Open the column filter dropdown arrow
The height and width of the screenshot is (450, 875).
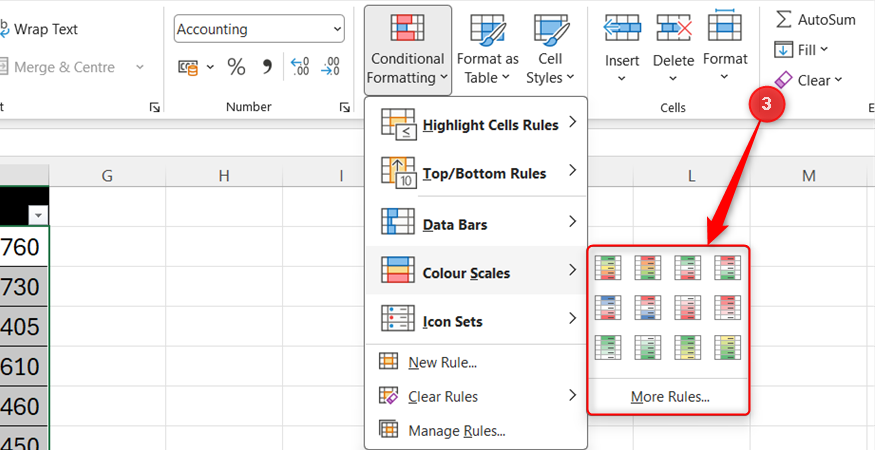[38, 215]
